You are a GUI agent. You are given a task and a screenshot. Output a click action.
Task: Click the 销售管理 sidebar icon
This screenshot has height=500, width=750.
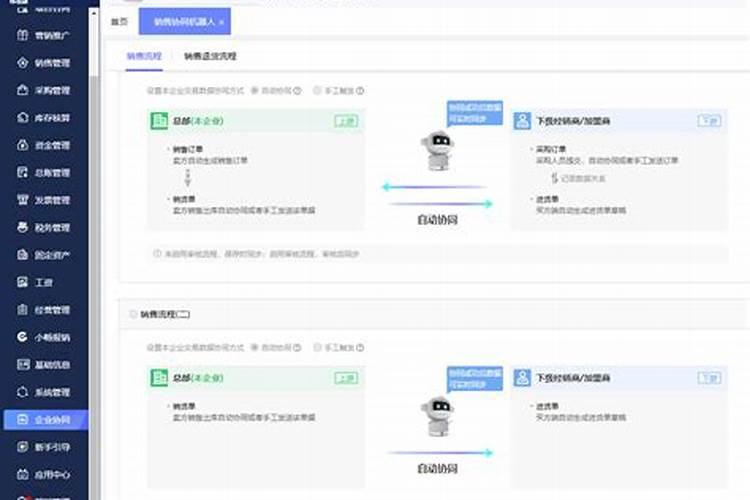[22, 63]
